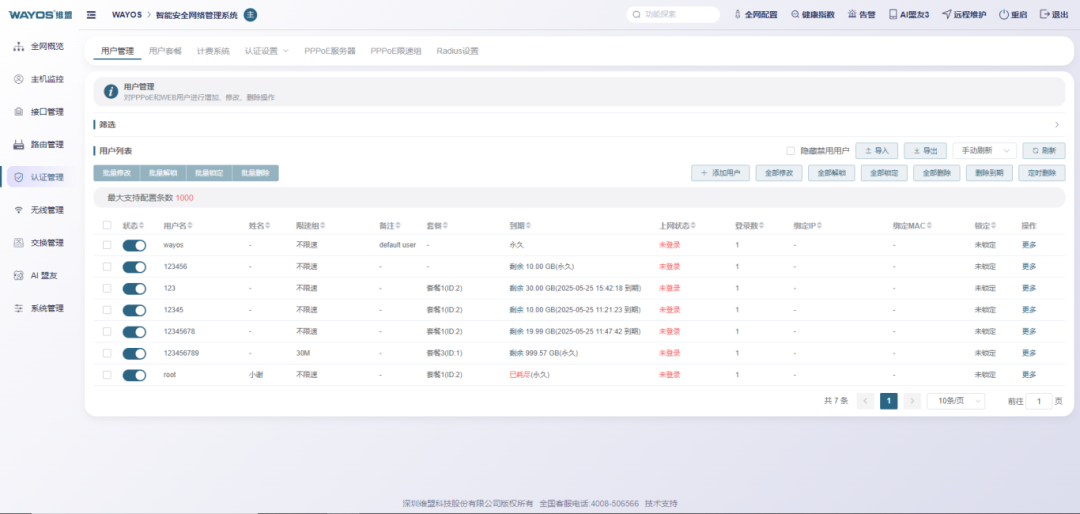Sort by 登录数 column arrows

click(761, 225)
